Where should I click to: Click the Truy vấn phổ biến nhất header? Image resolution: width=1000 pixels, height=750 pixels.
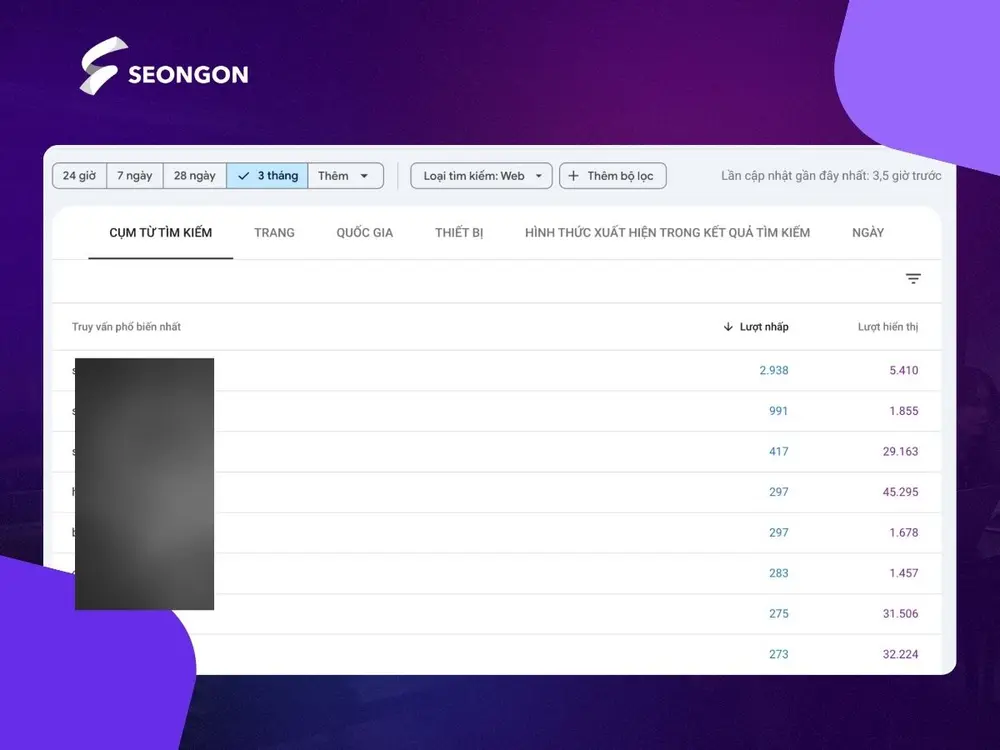pyautogui.click(x=126, y=327)
